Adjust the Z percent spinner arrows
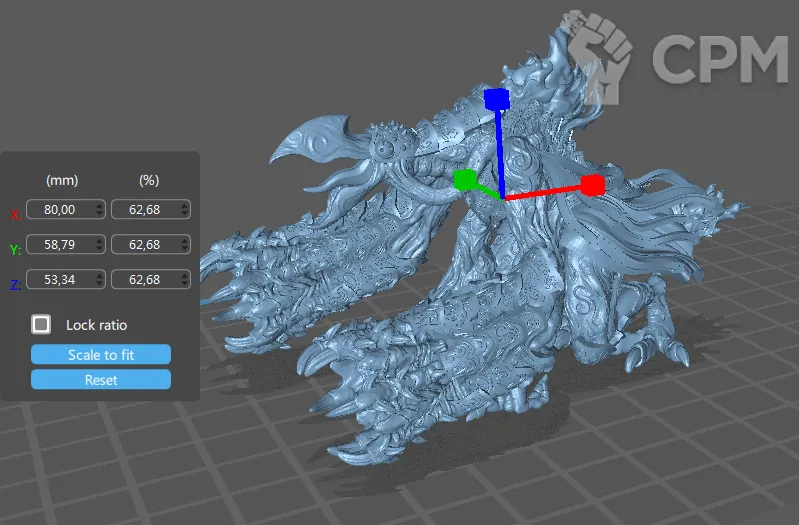 pyautogui.click(x=184, y=279)
